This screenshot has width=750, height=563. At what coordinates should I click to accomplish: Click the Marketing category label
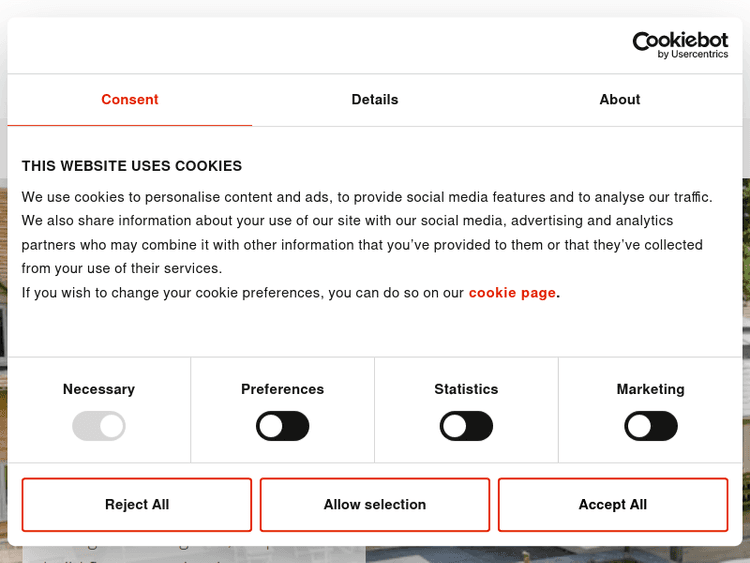[x=651, y=389]
